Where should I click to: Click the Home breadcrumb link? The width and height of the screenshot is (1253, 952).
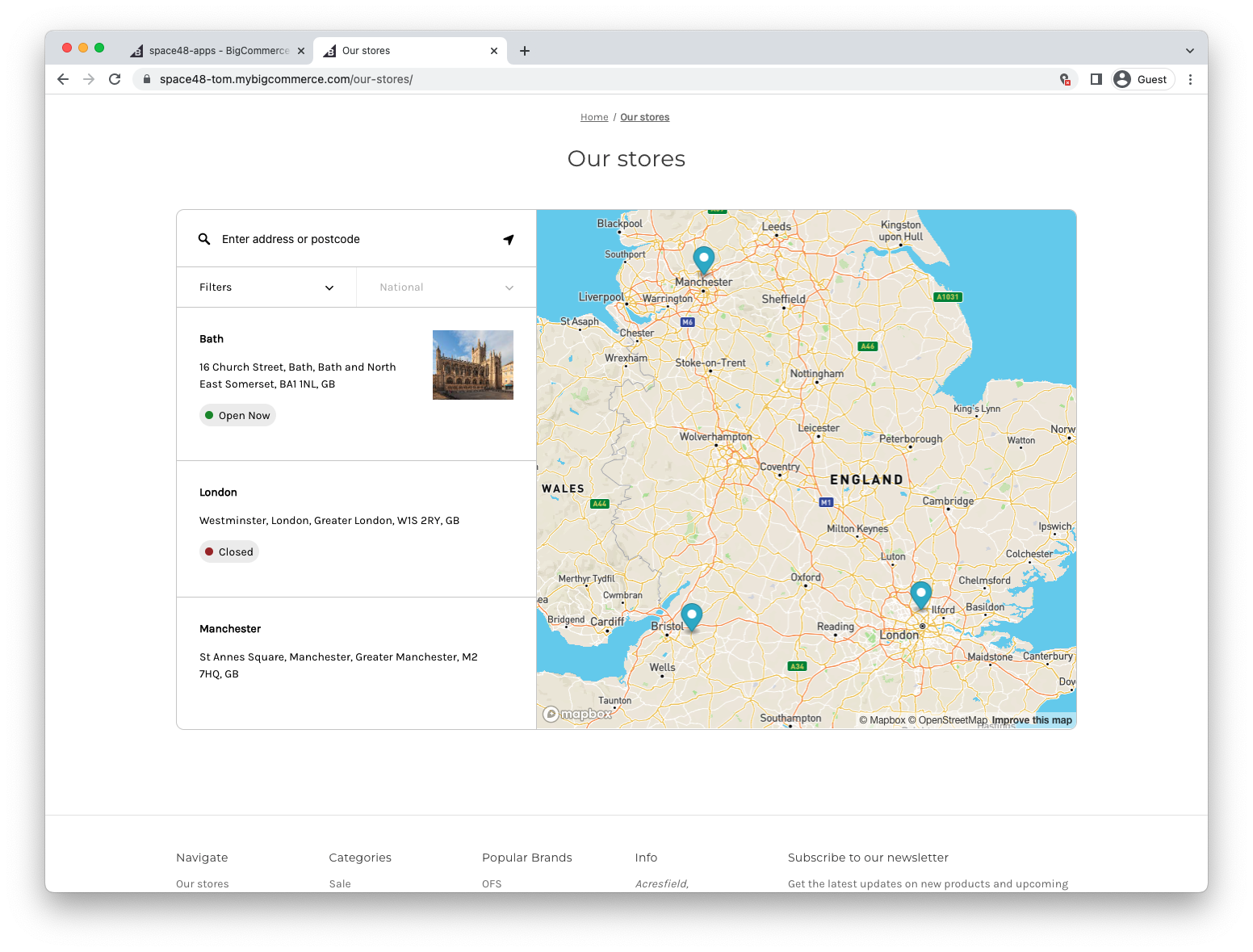click(594, 117)
